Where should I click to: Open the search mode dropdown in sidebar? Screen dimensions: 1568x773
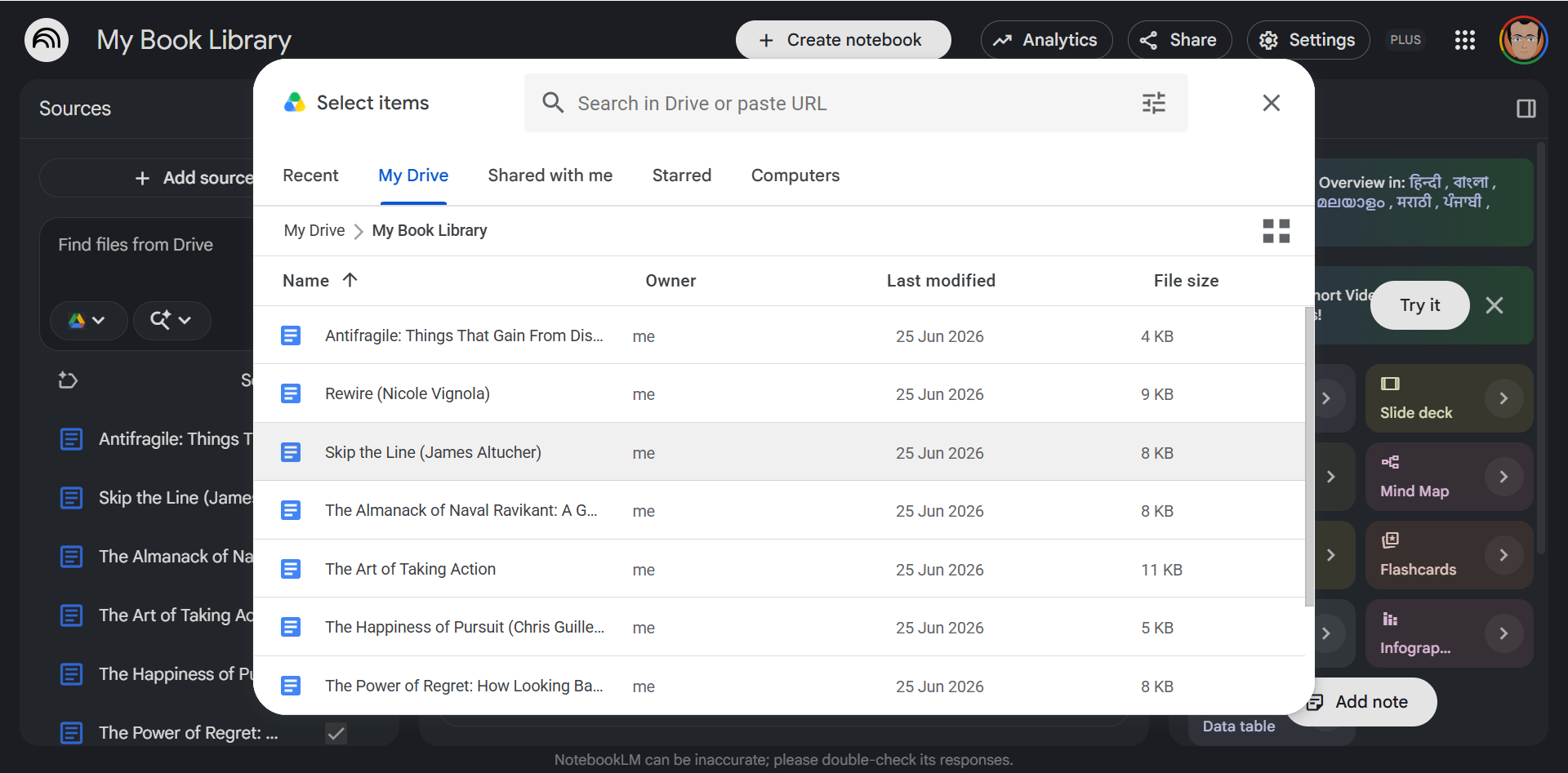click(x=171, y=320)
